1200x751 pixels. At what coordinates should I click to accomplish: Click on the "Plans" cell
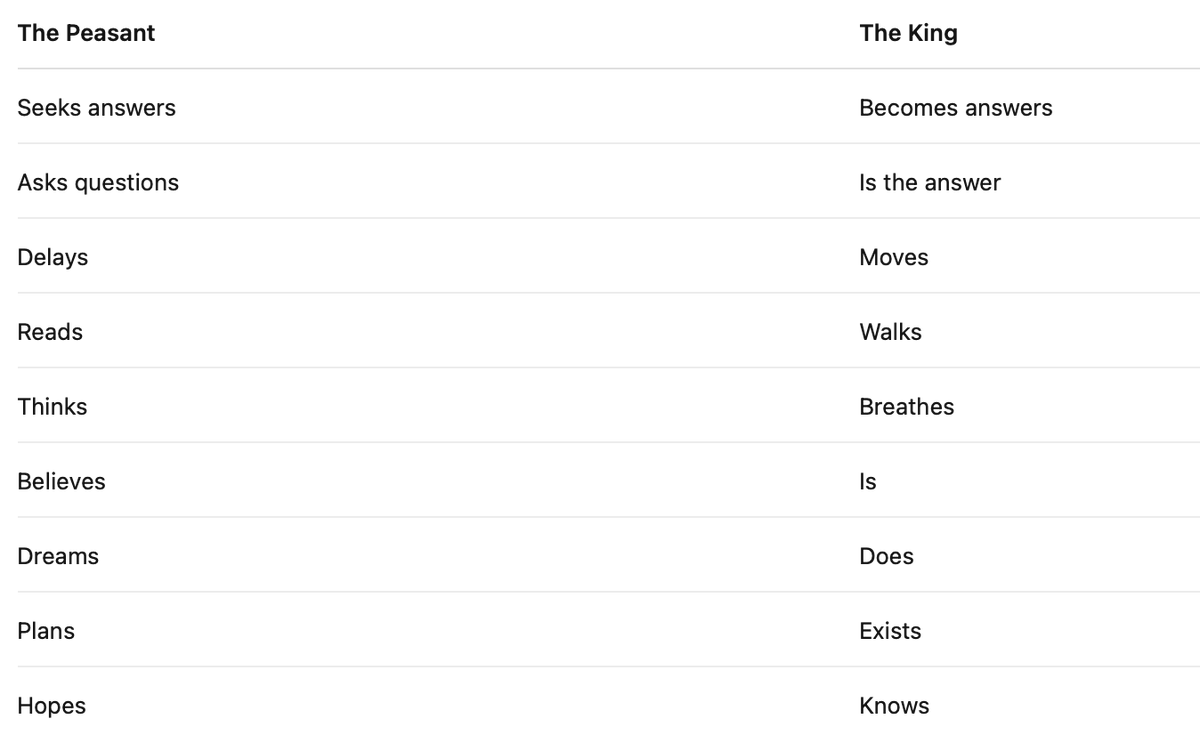46,631
